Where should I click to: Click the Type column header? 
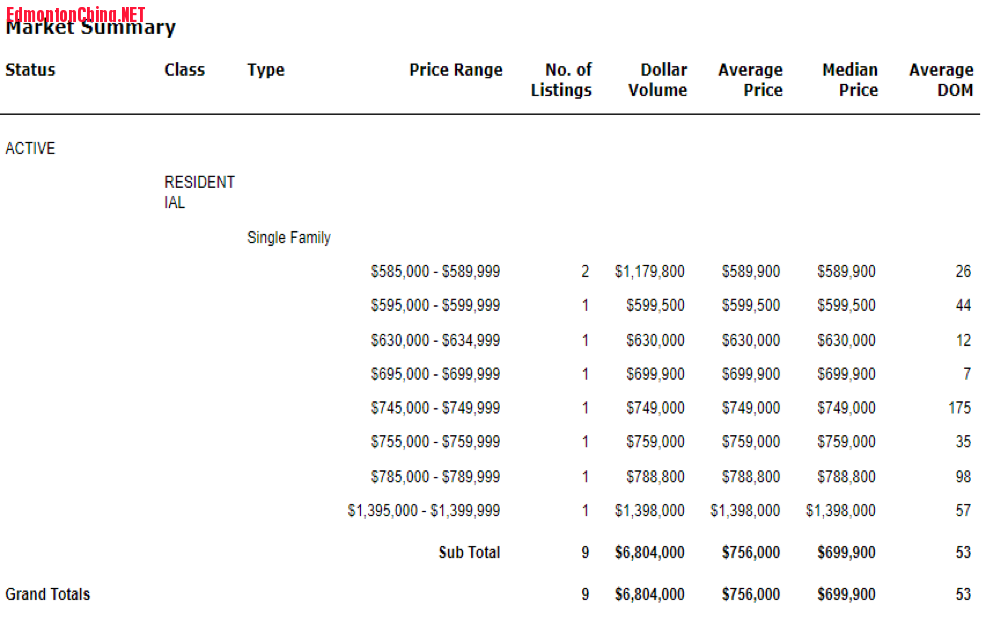[266, 70]
